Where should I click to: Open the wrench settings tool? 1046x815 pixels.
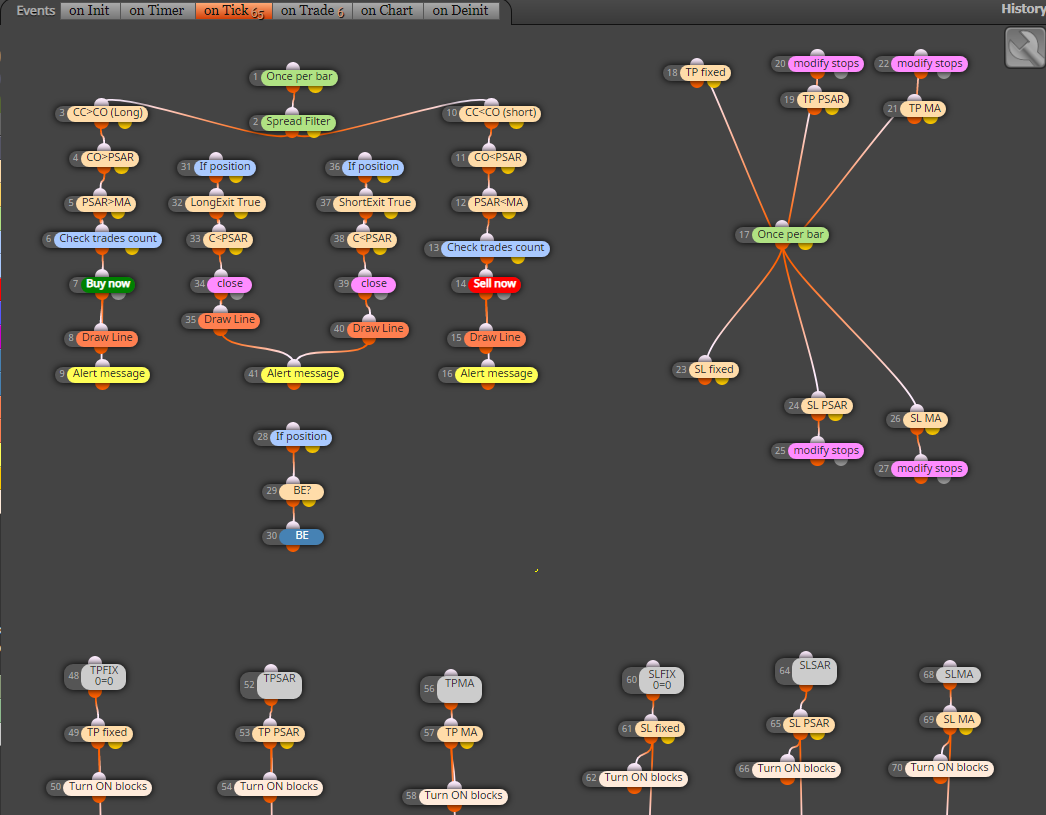1025,47
